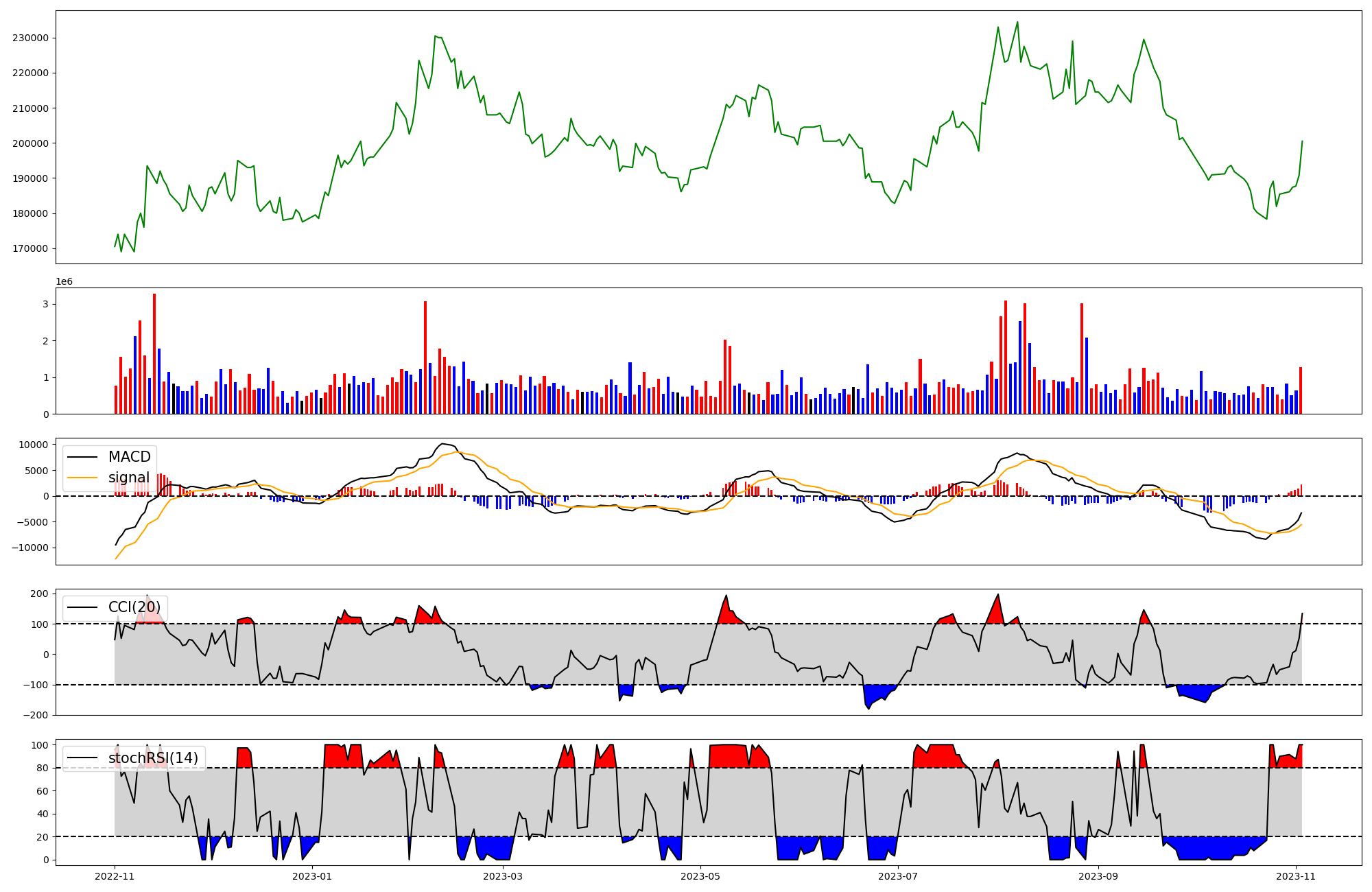Click the CCI(20) legend entry
The image size is (1372, 892).
click(134, 607)
